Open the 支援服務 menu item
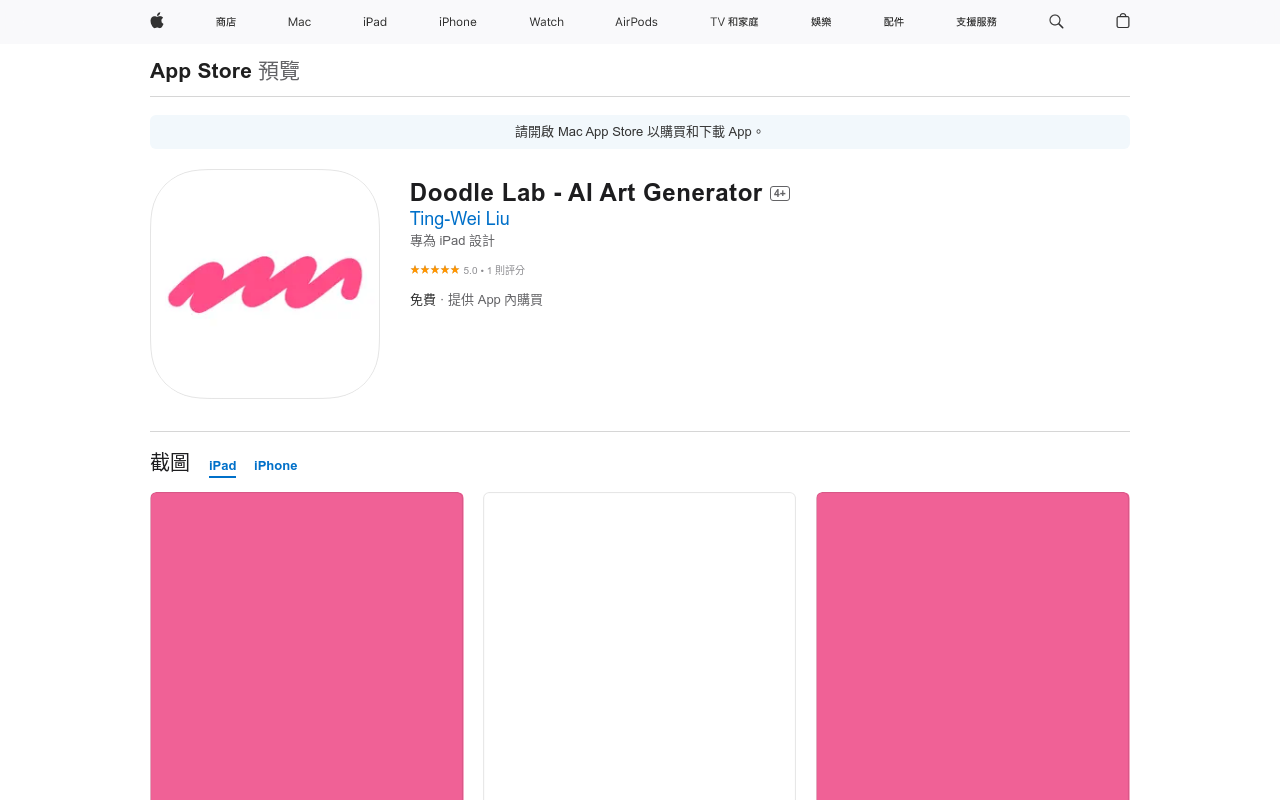Viewport: 1280px width, 800px height. [976, 22]
